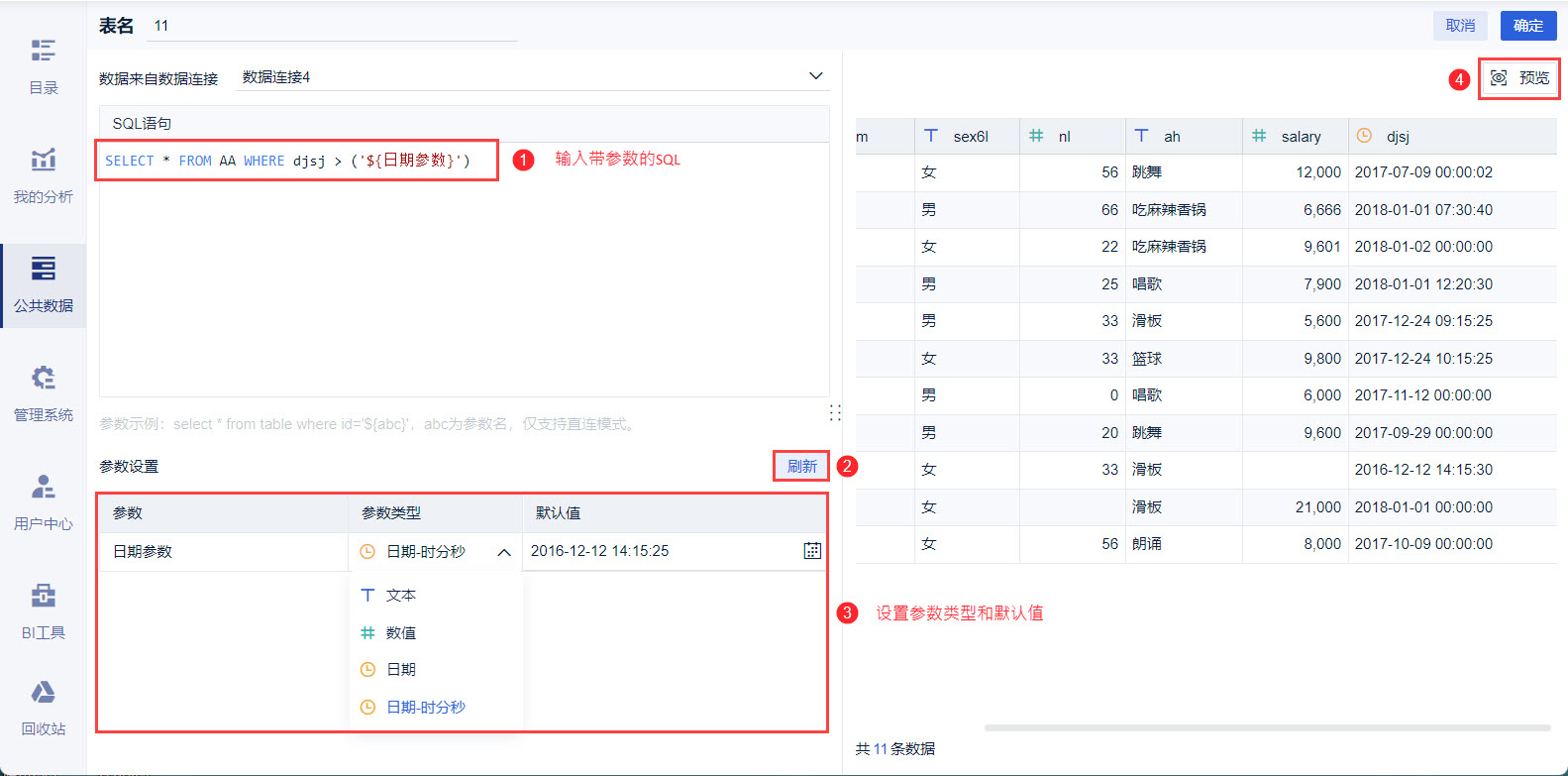Click the clock icon next to 日期-时分秒 option
Image resolution: width=1568 pixels, height=776 pixels.
coord(367,707)
